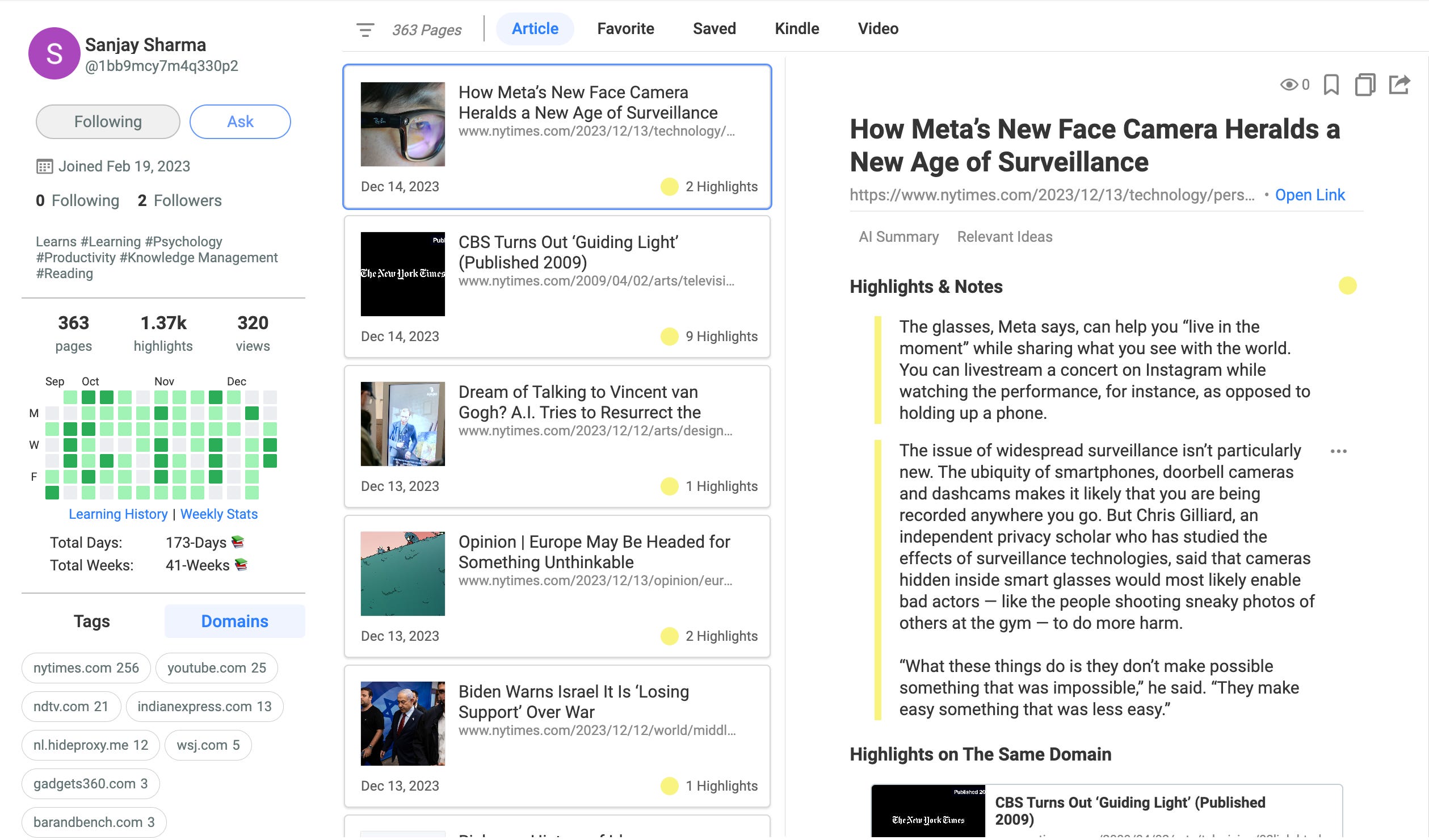The image size is (1429, 840).
Task: Click the 363 pages stat
Action: coord(74,334)
